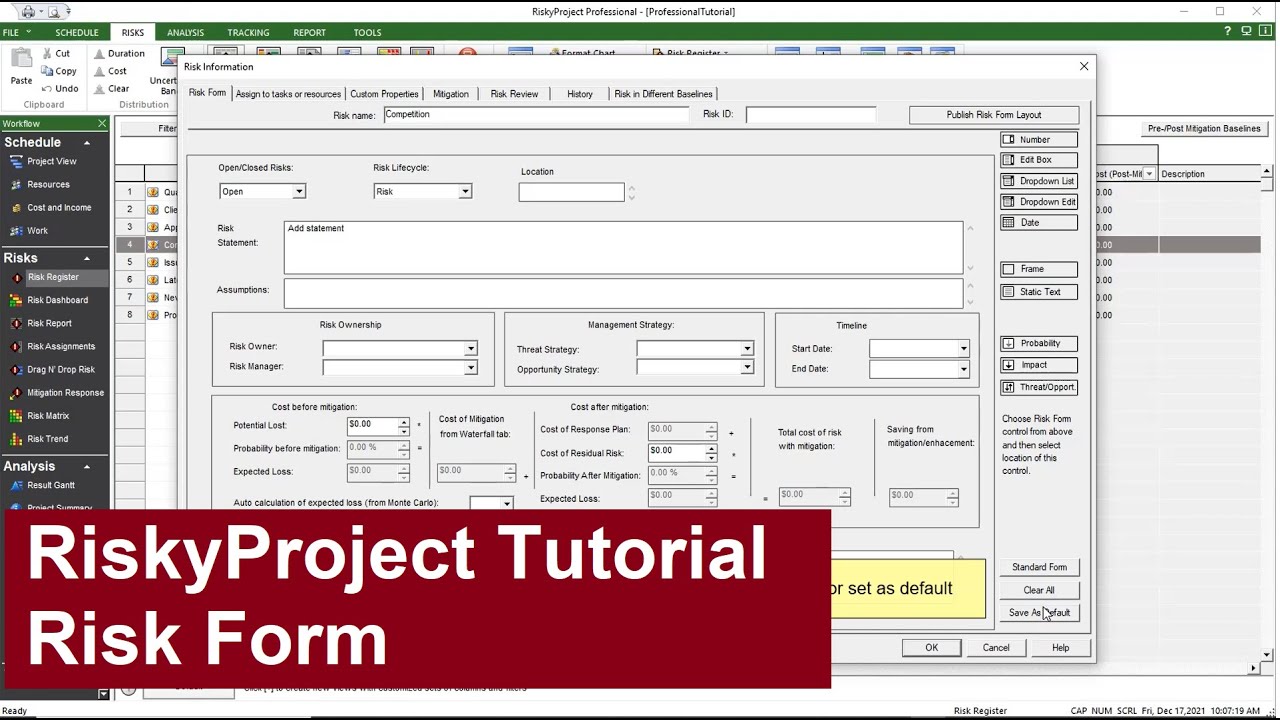Switch to Assign to tasks or resources tab
The image size is (1280, 720).
pos(288,94)
